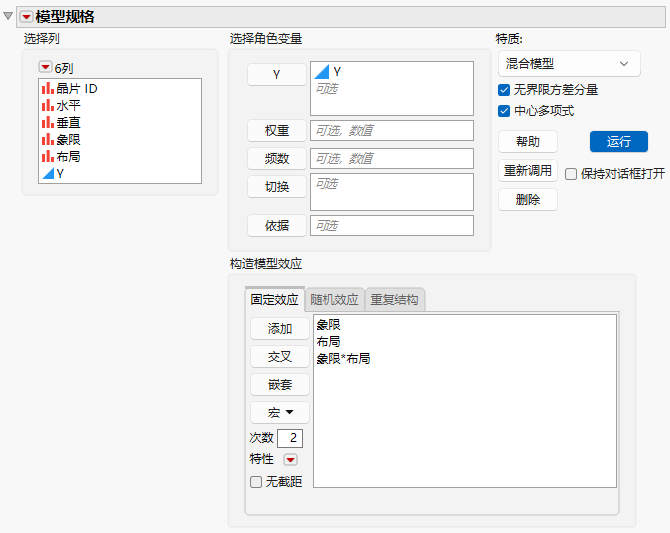The image size is (670, 533).
Task: Click the 嵌套 effect button
Action: 280,385
